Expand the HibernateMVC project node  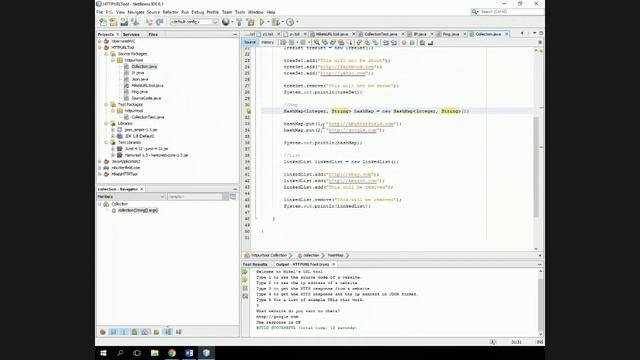point(100,41)
